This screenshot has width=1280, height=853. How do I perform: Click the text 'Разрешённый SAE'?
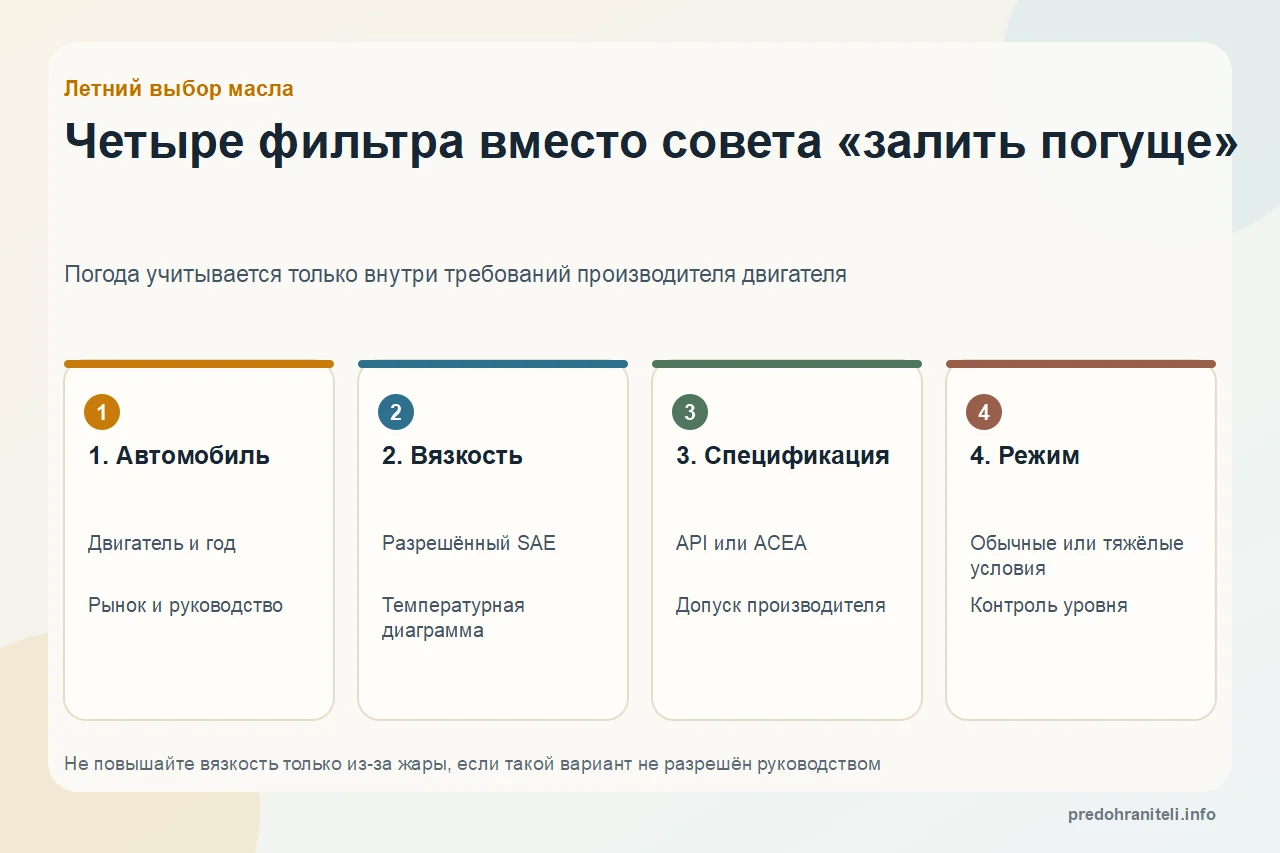pyautogui.click(x=469, y=544)
